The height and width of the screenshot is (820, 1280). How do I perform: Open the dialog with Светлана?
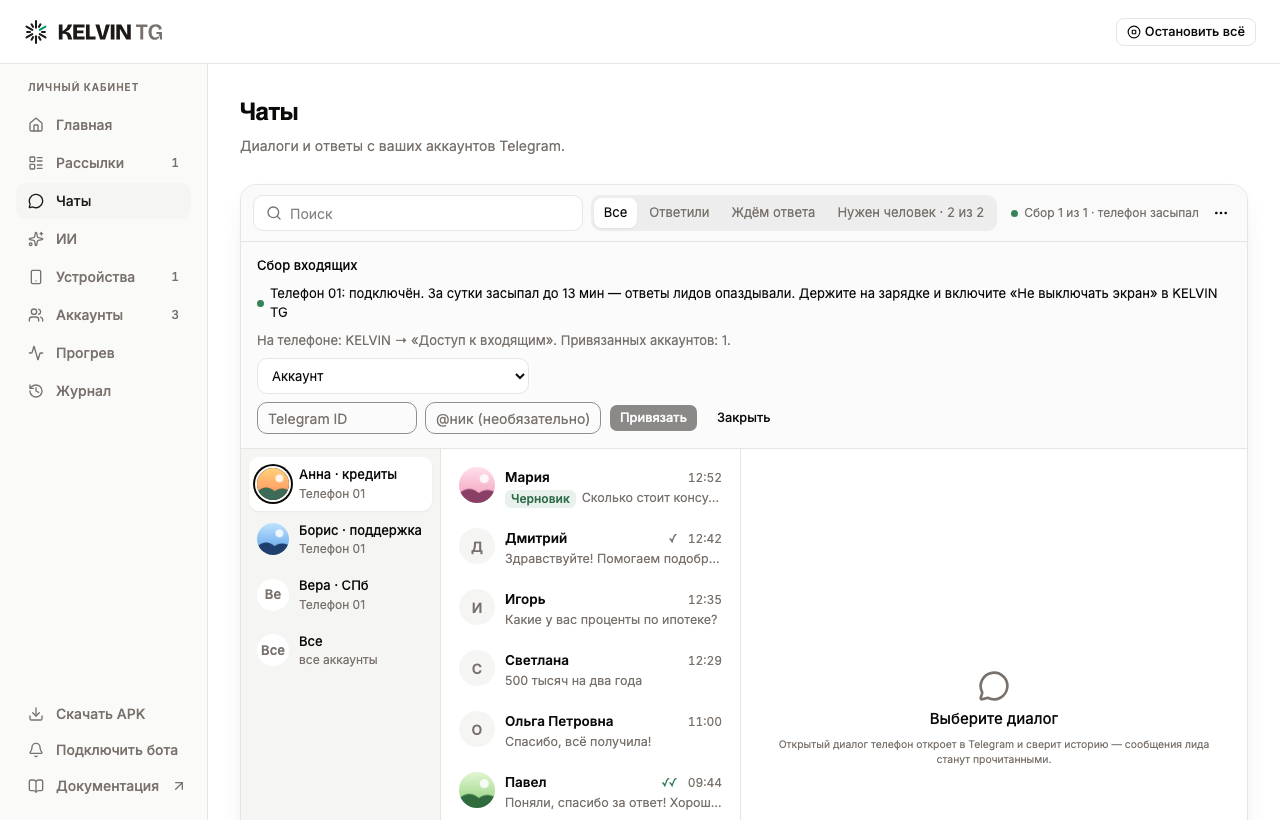[590, 669]
